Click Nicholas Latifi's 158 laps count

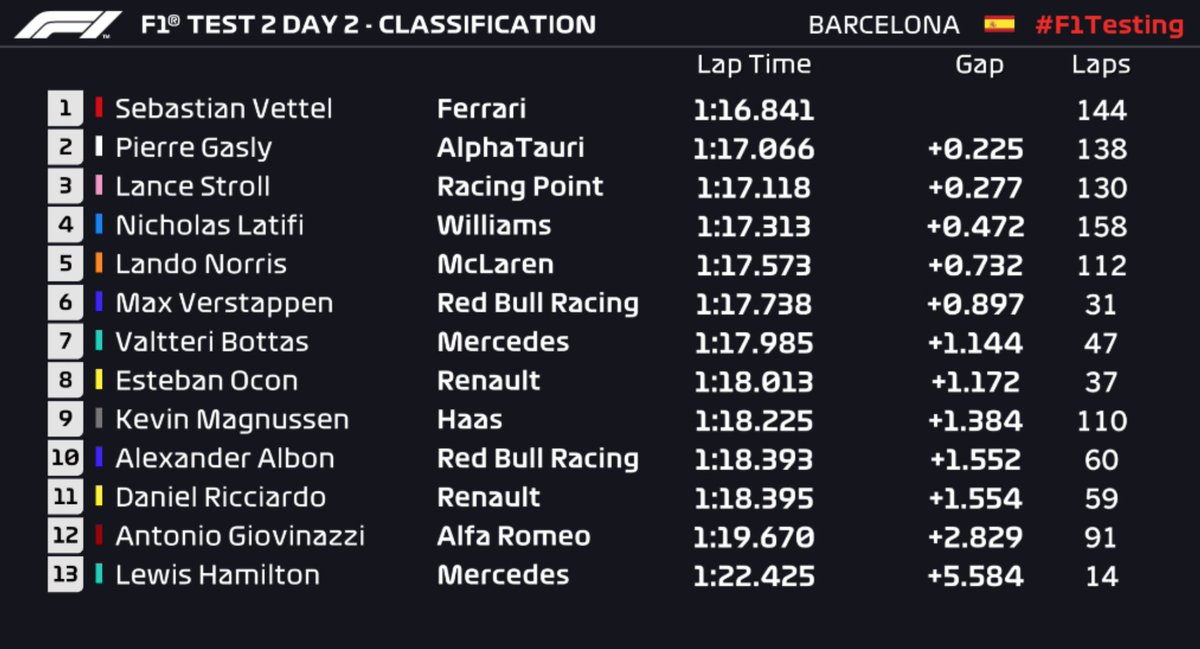(1100, 226)
